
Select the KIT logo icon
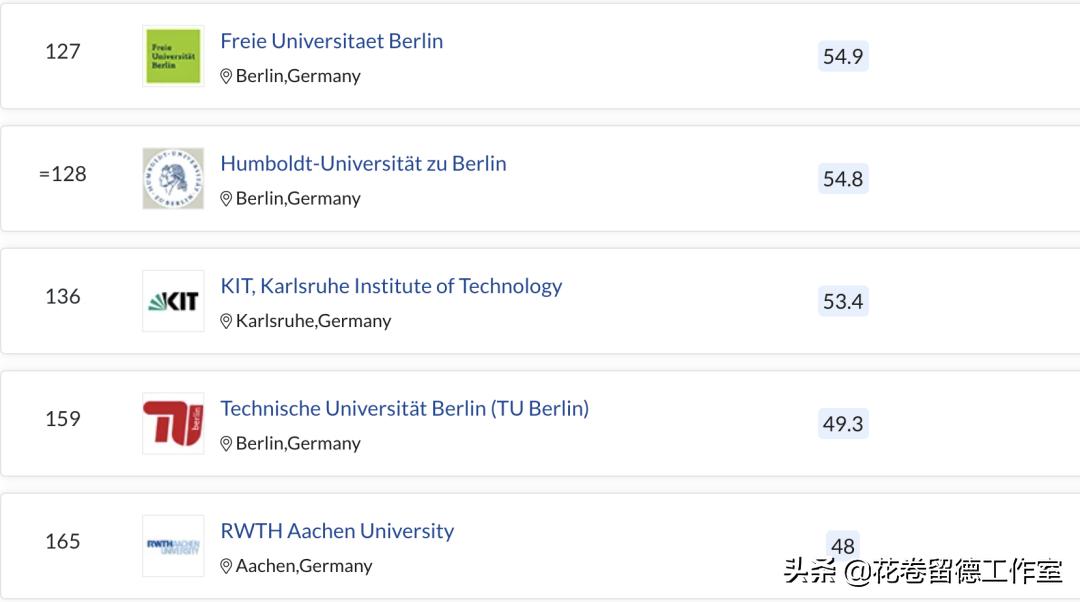coord(173,300)
